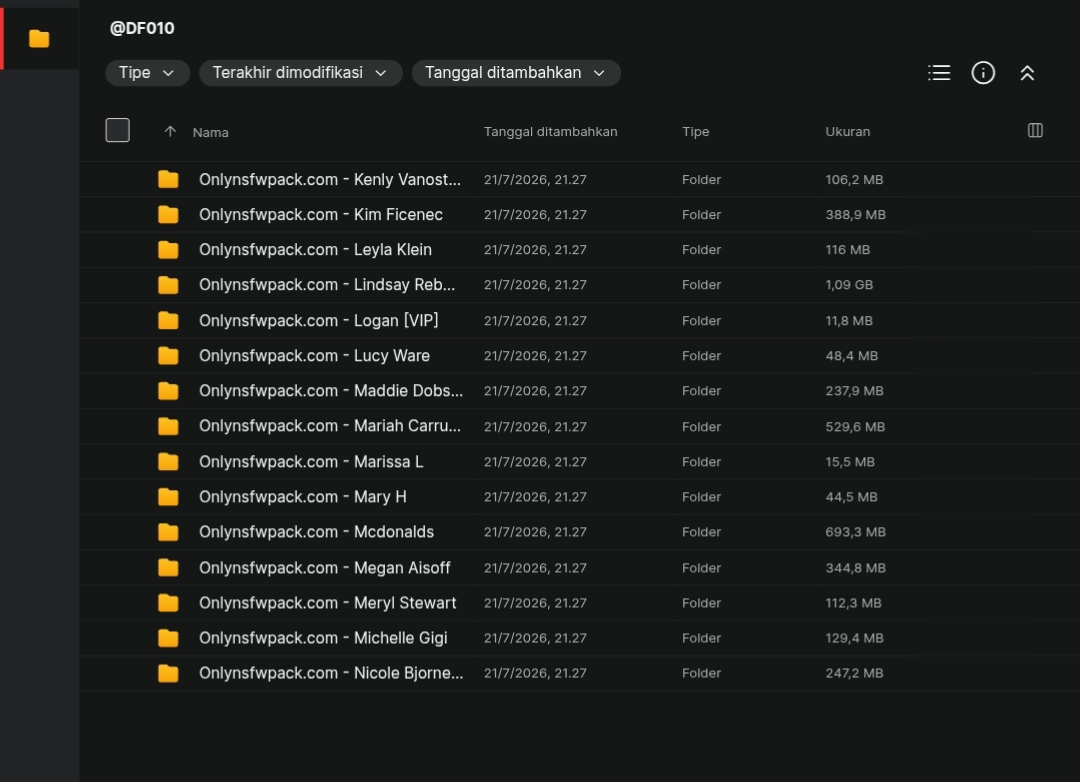Open the Mariah Carru... folder name

click(x=330, y=426)
